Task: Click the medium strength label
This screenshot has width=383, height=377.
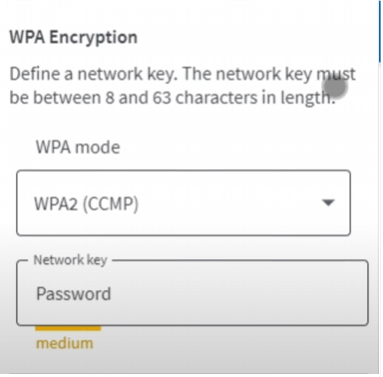Action: (64, 343)
